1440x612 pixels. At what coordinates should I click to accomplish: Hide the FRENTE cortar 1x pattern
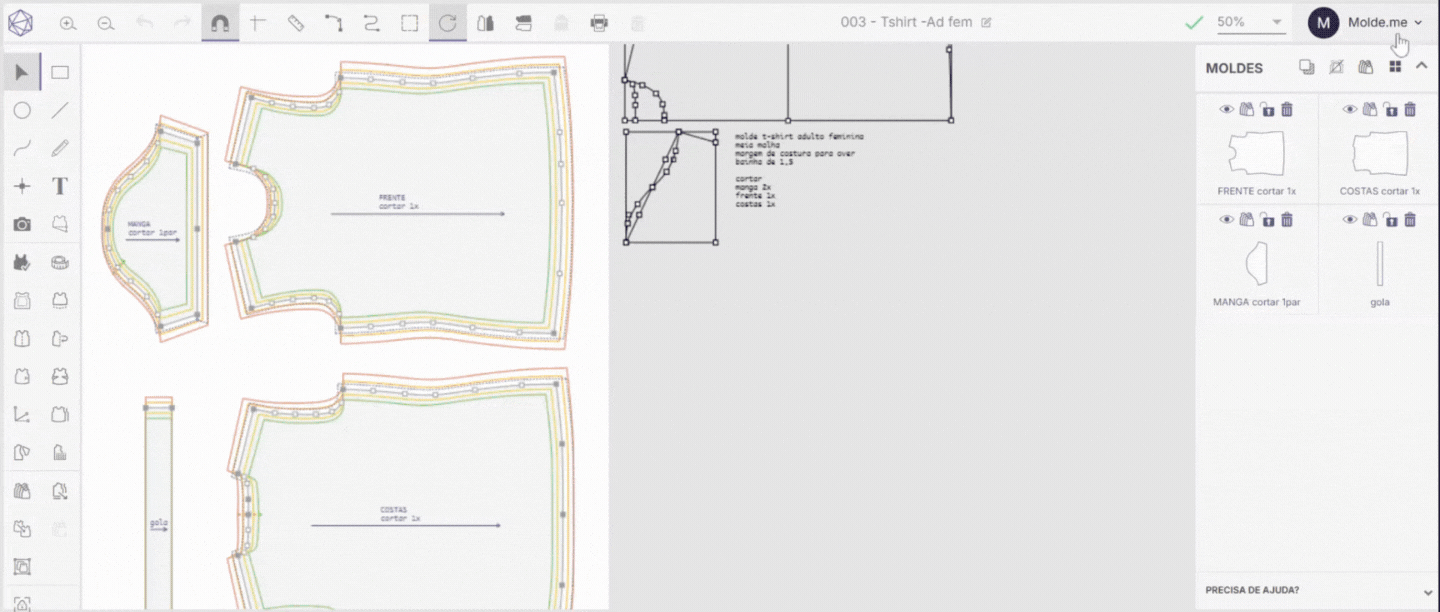[1226, 110]
